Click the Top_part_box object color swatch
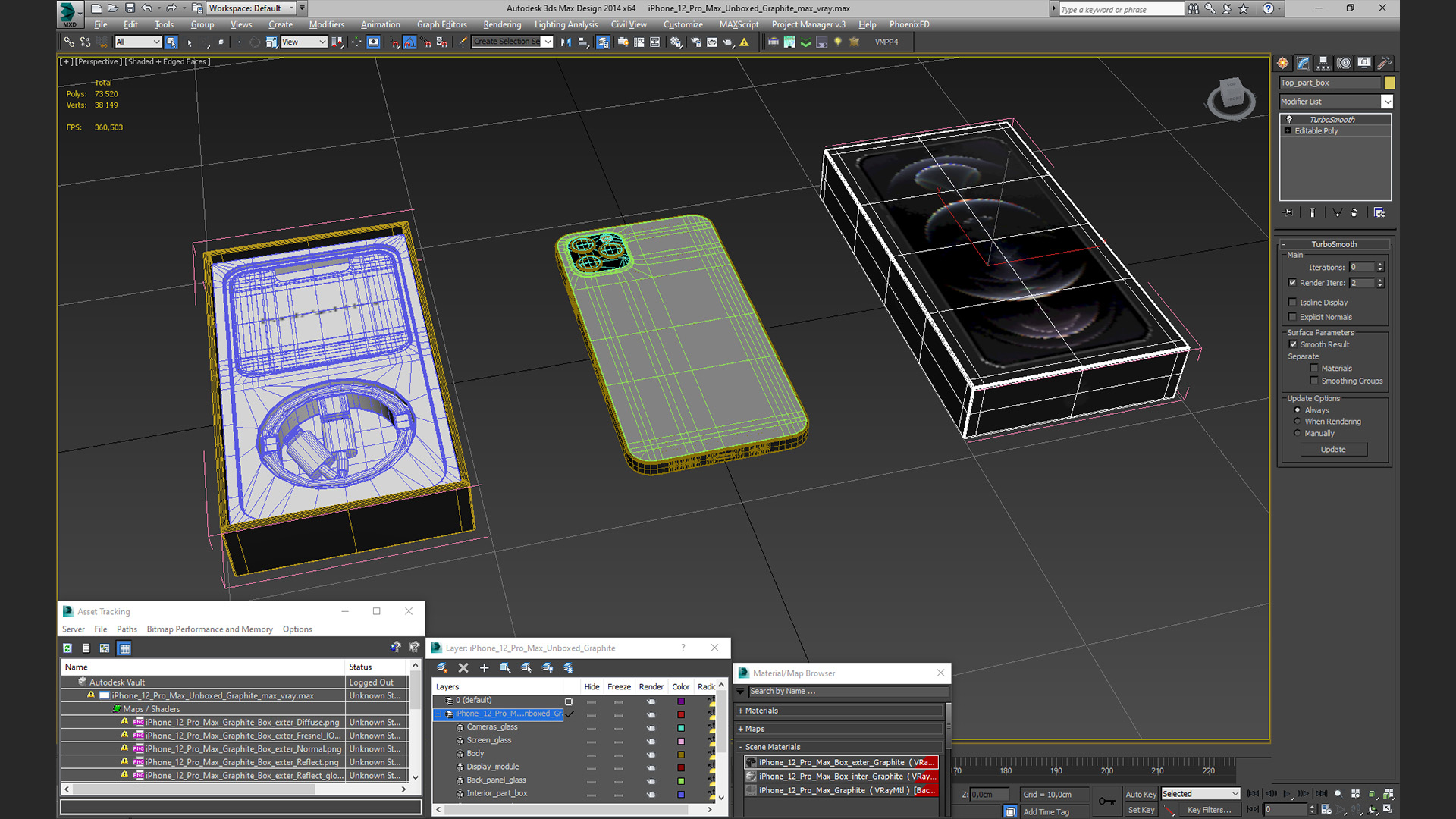Viewport: 1456px width, 819px height. [x=1389, y=83]
